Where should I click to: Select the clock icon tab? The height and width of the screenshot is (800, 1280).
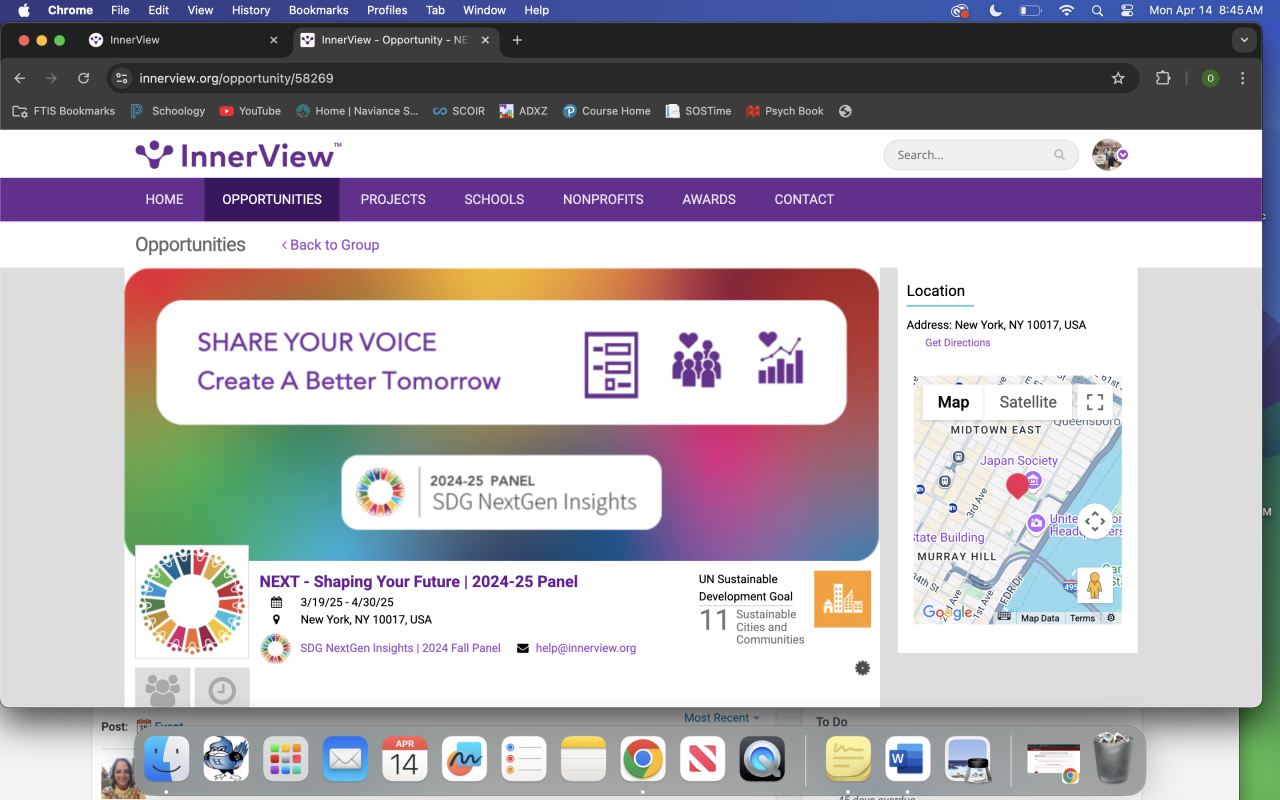222,688
